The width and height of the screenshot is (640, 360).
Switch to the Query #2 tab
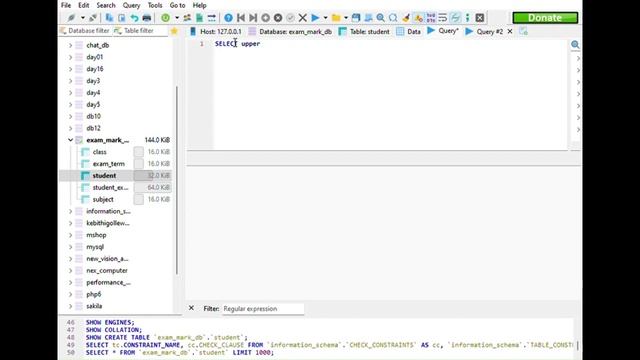click(484, 31)
